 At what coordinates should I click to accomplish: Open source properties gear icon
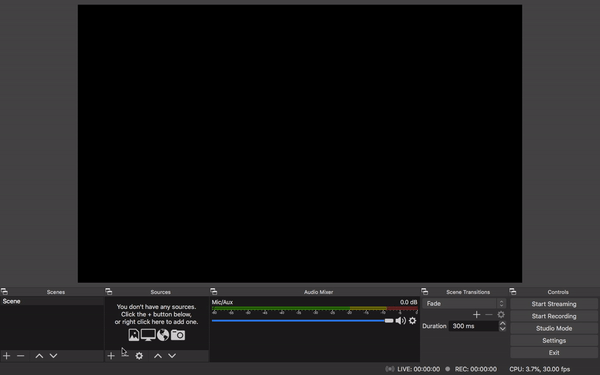(x=139, y=356)
